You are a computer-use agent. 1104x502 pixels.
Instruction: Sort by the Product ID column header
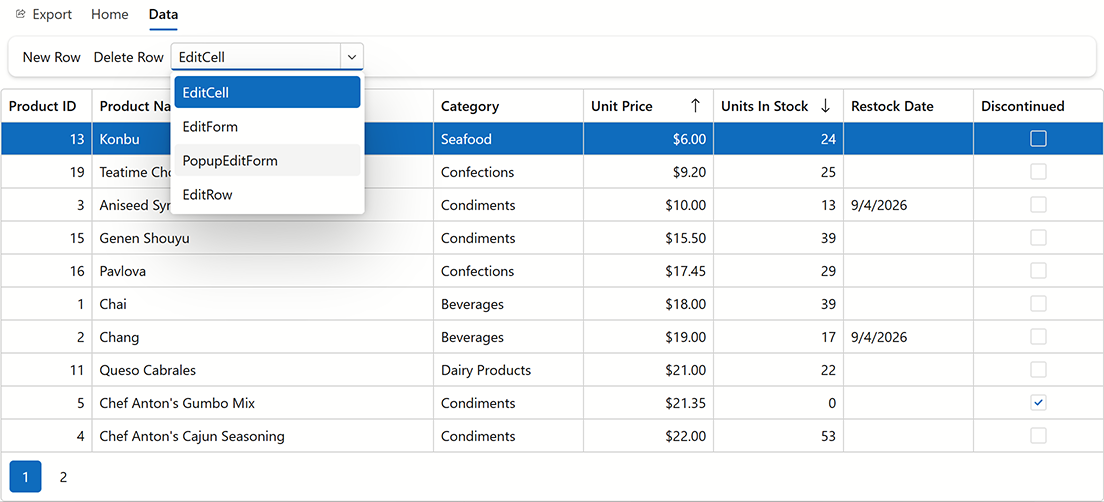tap(46, 106)
